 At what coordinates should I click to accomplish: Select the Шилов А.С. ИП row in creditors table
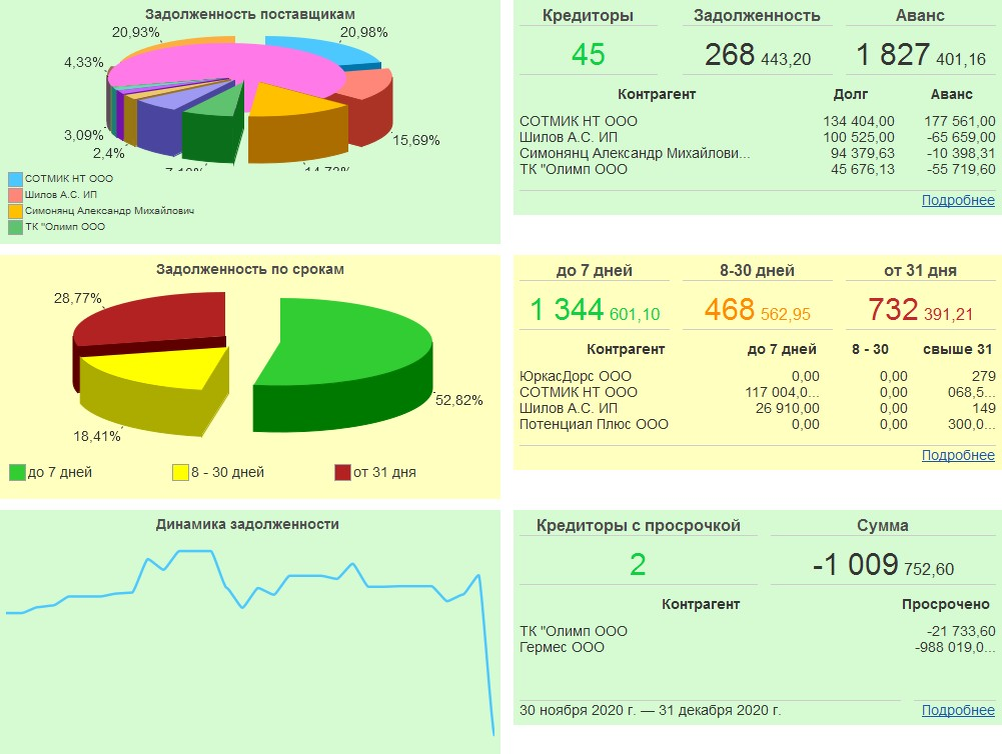(x=757, y=137)
